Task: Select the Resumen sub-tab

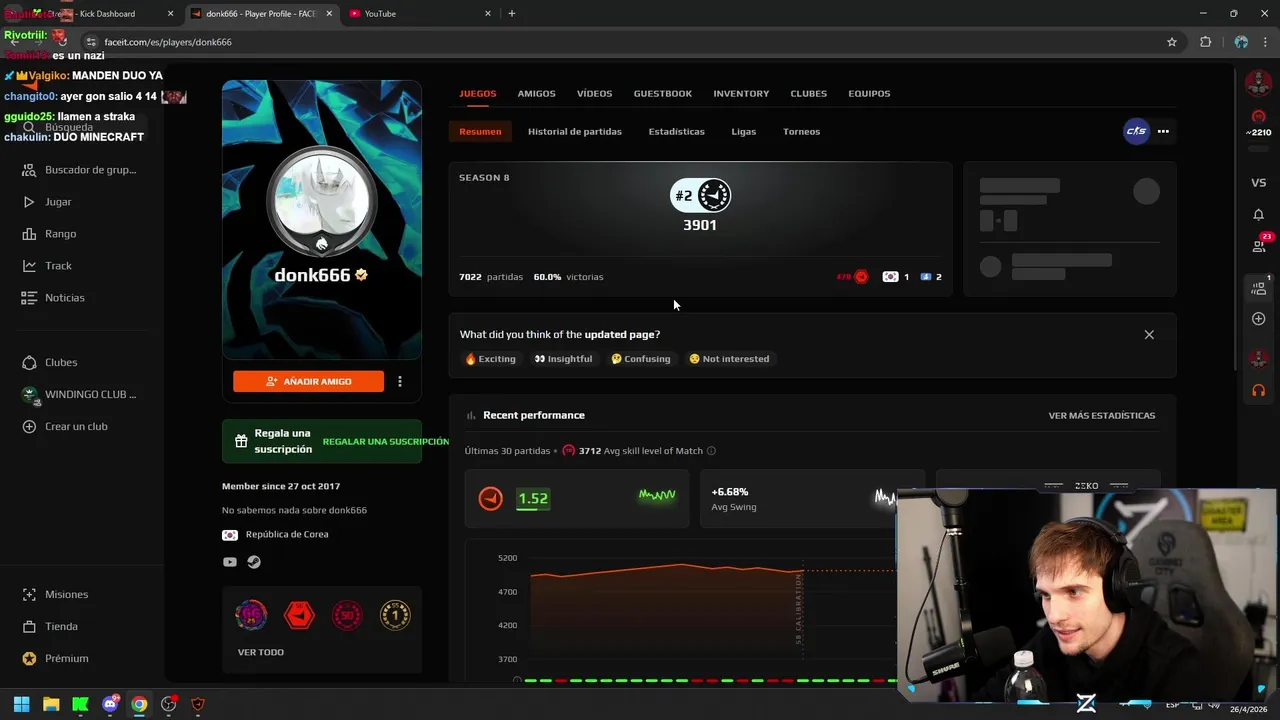Action: pyautogui.click(x=480, y=131)
